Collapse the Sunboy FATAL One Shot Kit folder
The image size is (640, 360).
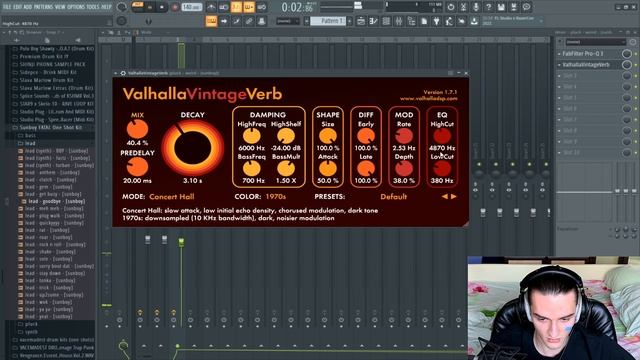pos(51,127)
